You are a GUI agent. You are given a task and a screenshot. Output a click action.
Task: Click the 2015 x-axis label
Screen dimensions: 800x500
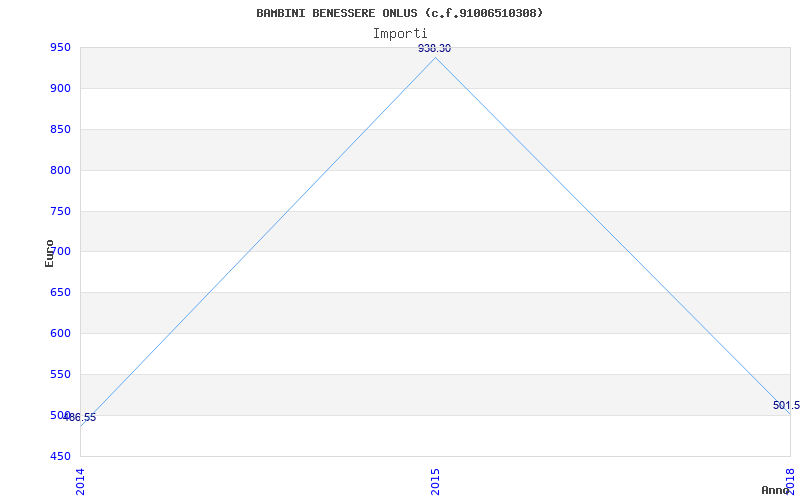point(435,482)
